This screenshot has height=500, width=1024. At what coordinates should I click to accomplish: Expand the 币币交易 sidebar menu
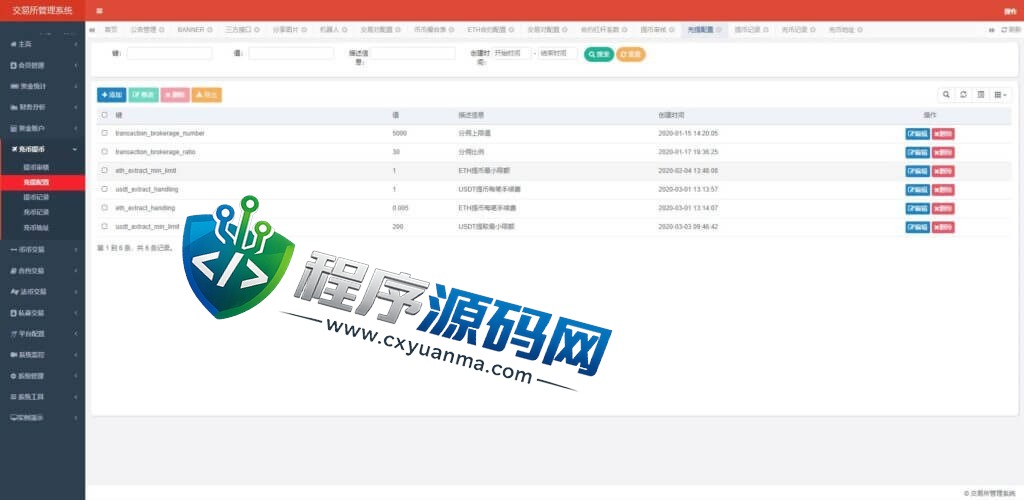42,250
